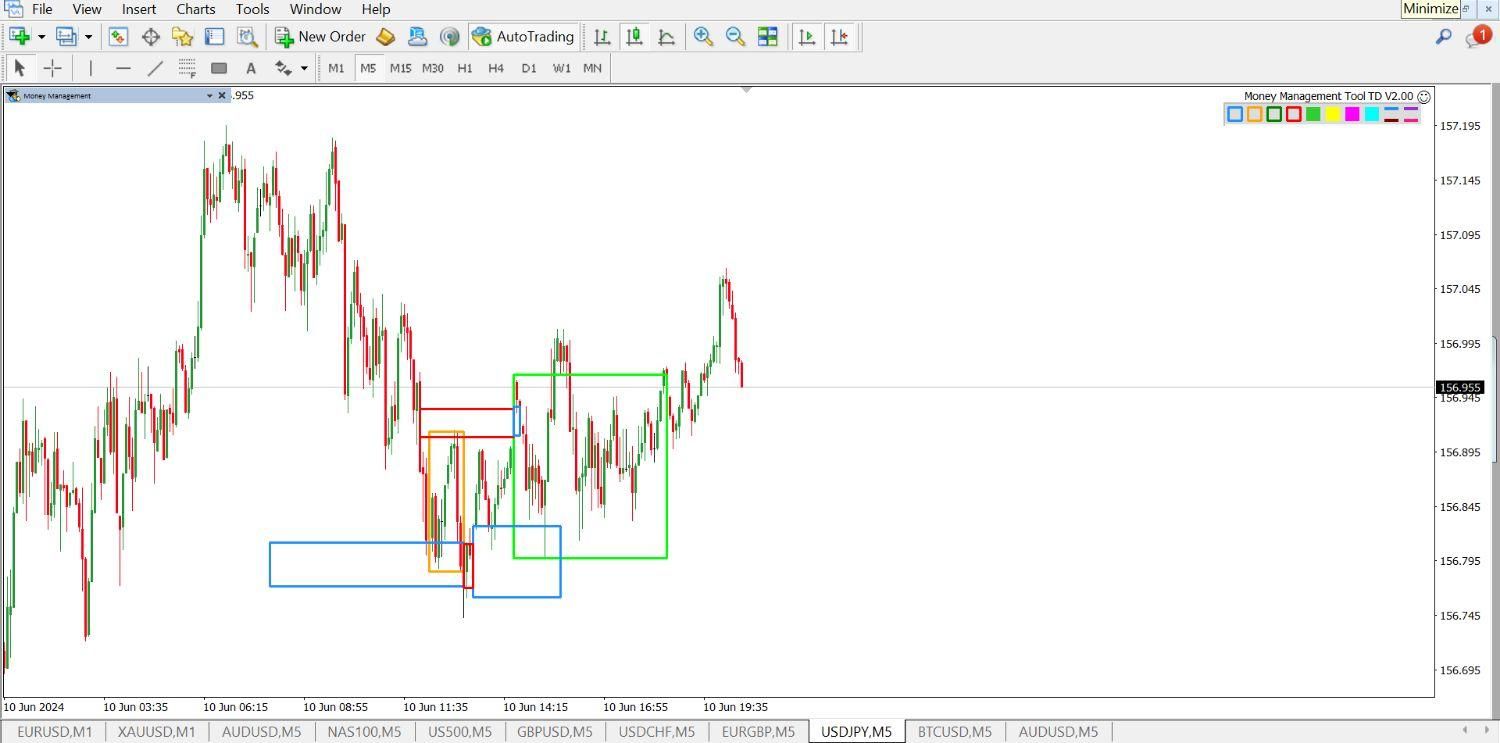Set timeframe to H1
Screen dimensions: 1500x743
pos(465,68)
